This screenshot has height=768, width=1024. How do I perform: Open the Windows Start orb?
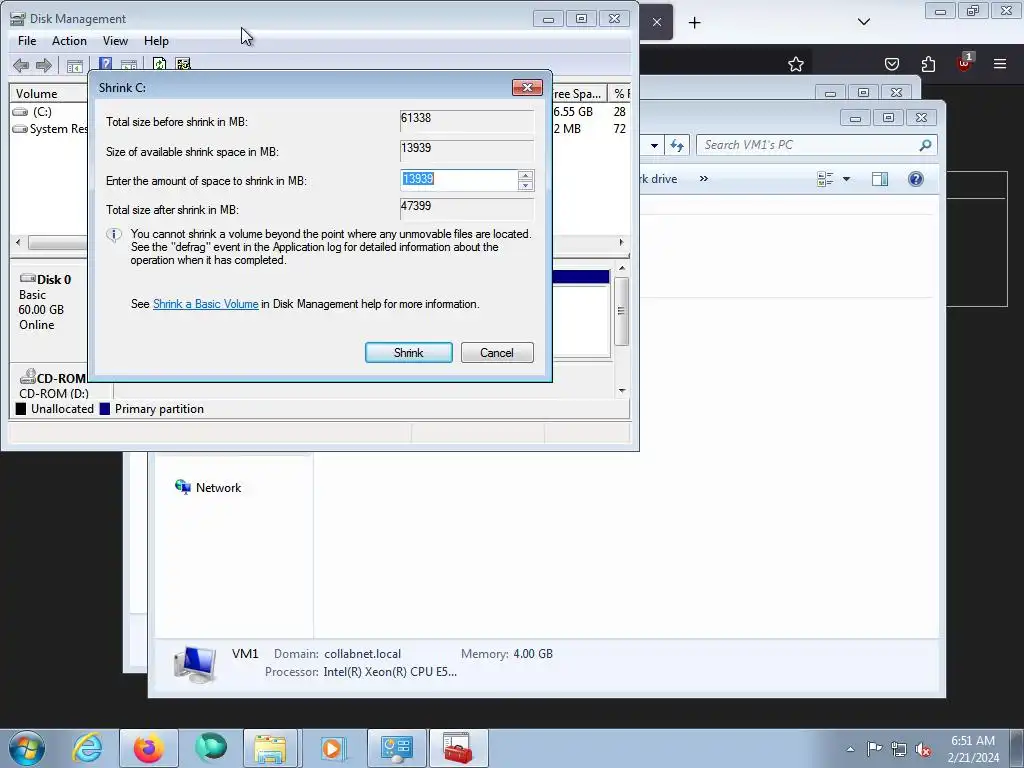tap(27, 748)
